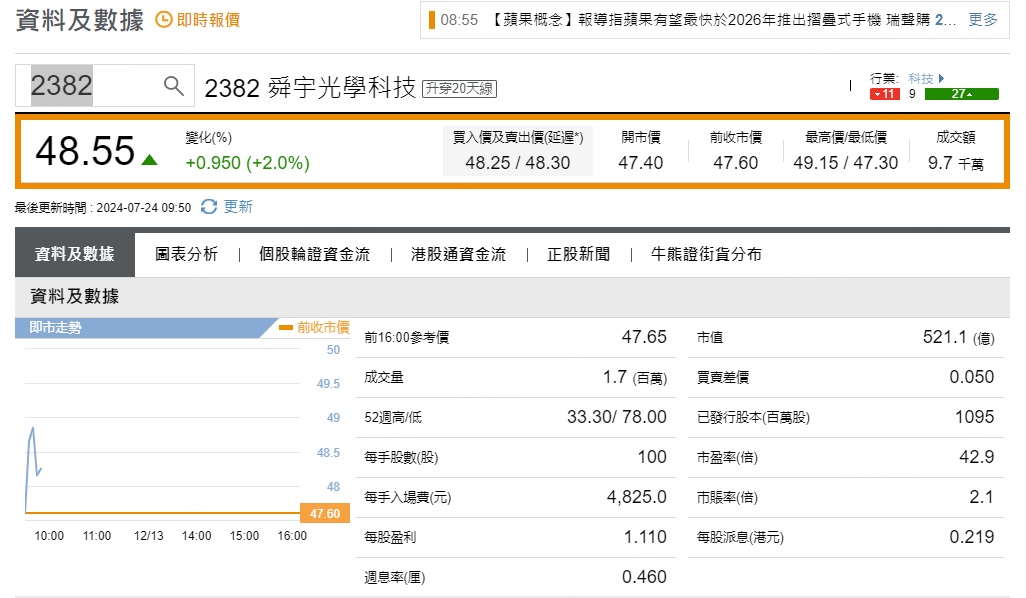The image size is (1026, 598).
Task: Click in the stock code field showing 2382
Action: pyautogui.click(x=105, y=85)
